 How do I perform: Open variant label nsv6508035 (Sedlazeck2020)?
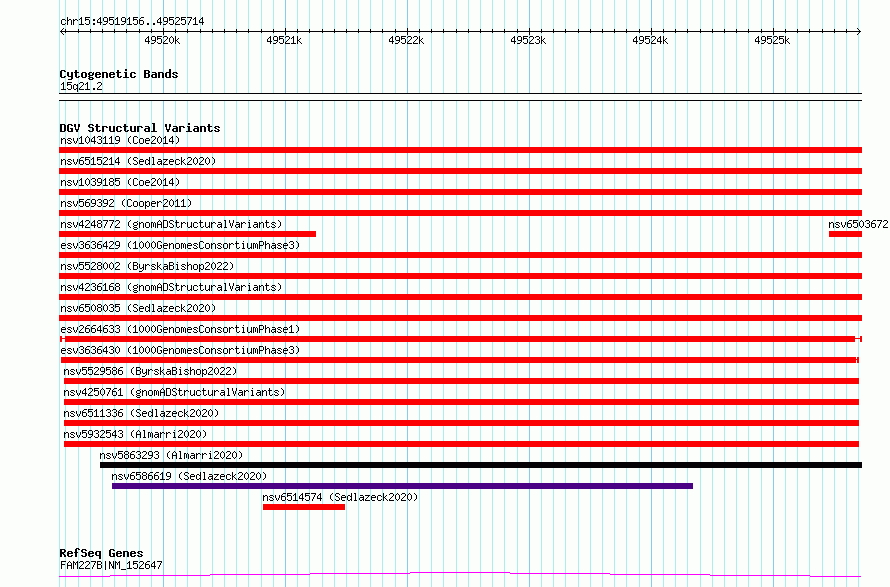138,308
